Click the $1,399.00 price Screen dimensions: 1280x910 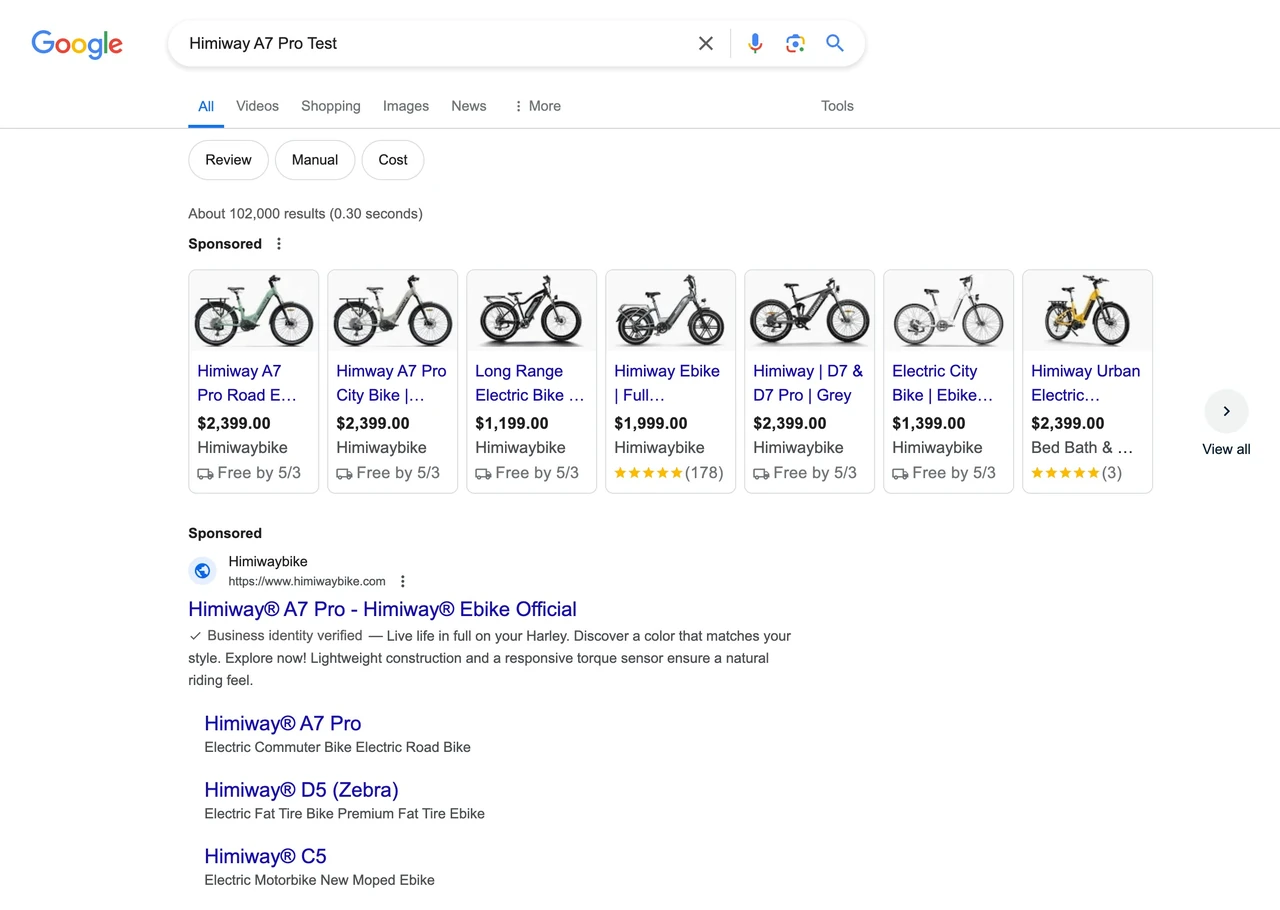929,423
